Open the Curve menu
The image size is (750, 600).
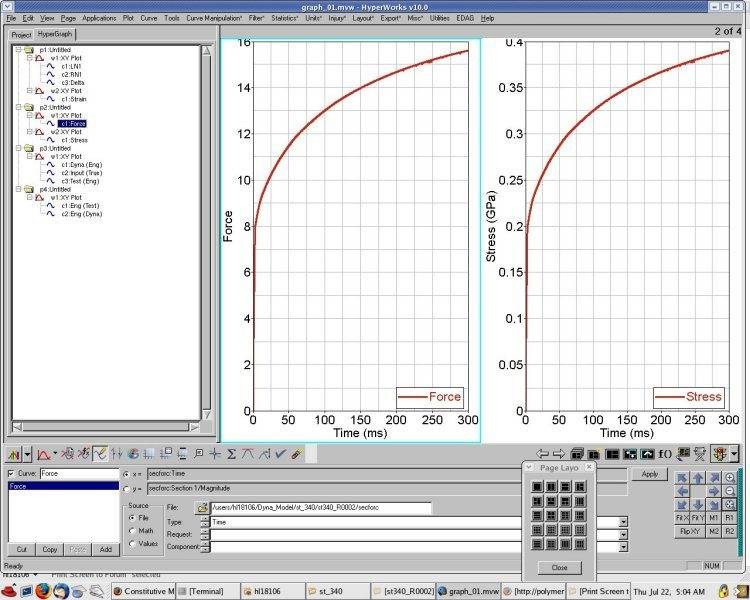coord(149,18)
